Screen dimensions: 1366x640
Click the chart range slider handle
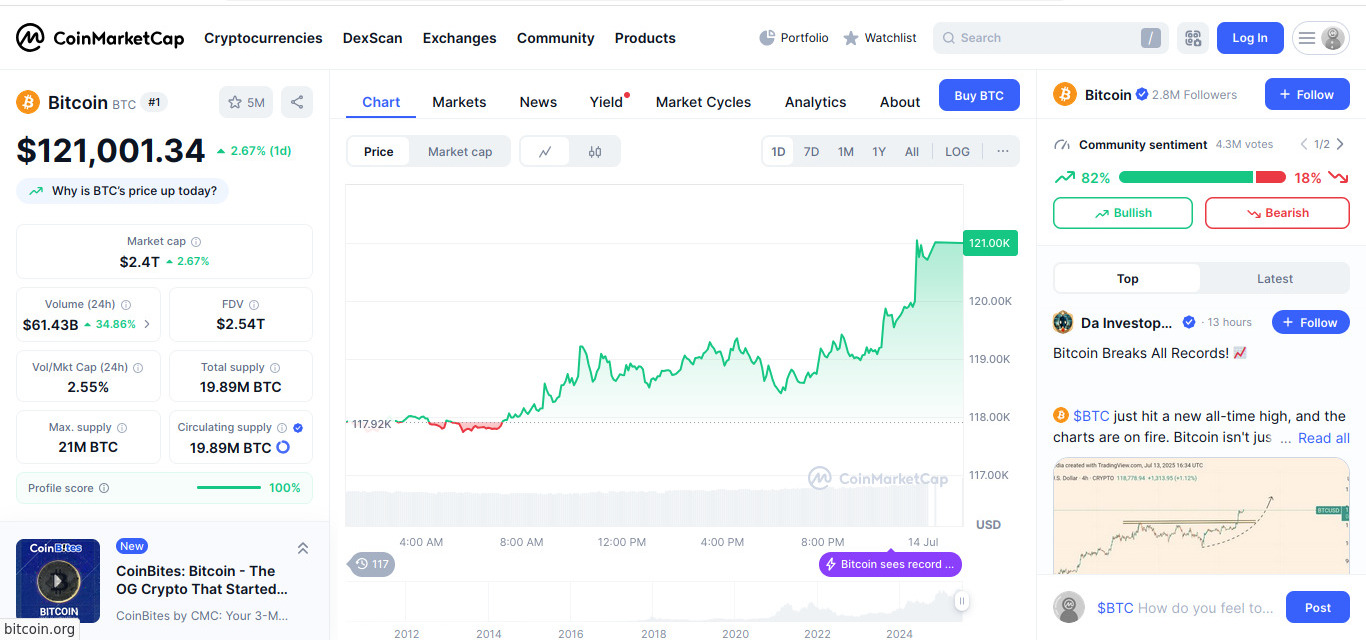(961, 601)
